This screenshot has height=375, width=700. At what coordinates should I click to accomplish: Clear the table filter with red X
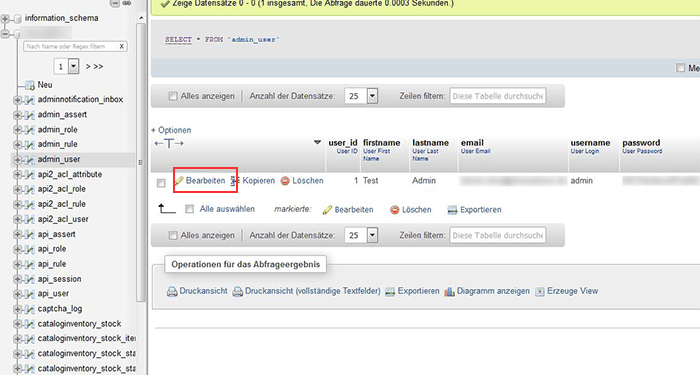click(121, 46)
